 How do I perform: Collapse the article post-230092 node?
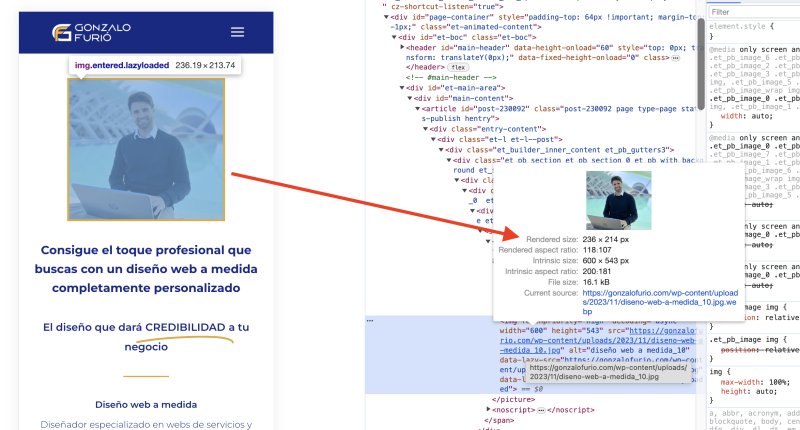[x=418, y=108]
